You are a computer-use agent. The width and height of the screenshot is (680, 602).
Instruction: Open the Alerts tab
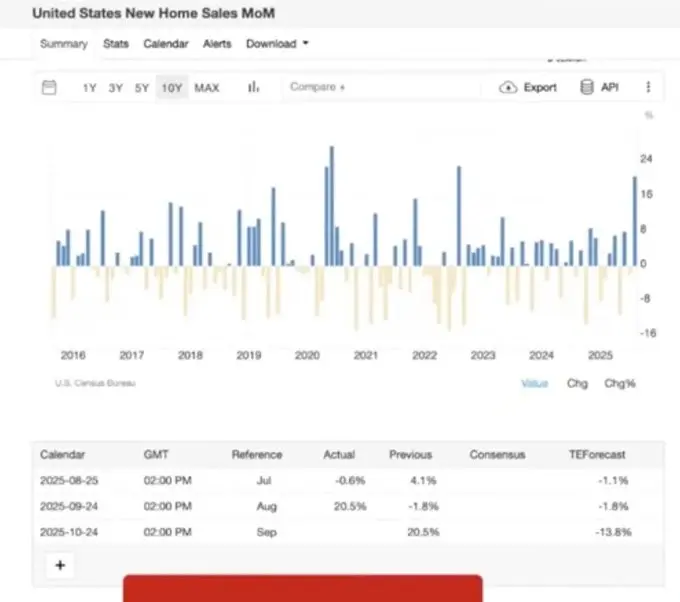(217, 44)
